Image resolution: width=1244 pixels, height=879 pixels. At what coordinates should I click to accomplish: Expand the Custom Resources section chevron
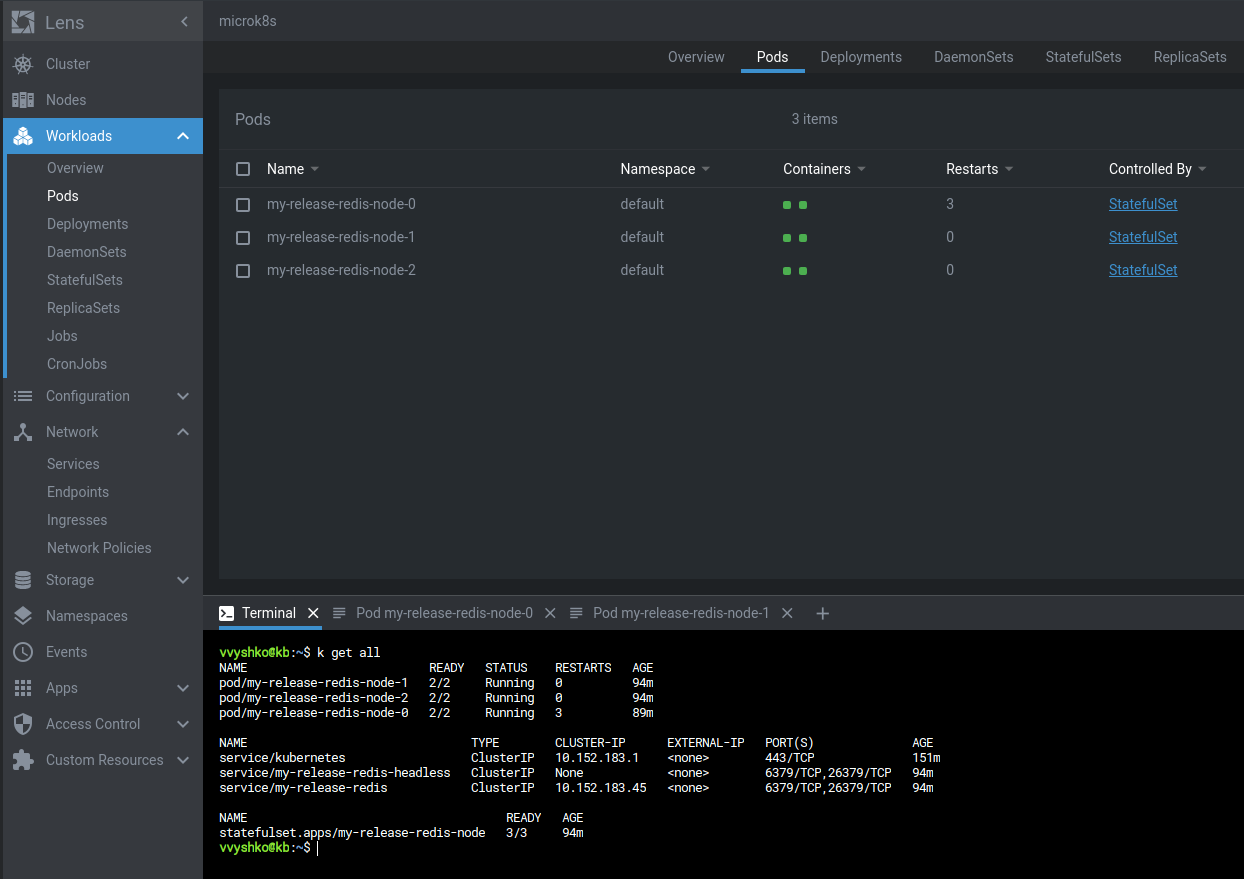183,760
